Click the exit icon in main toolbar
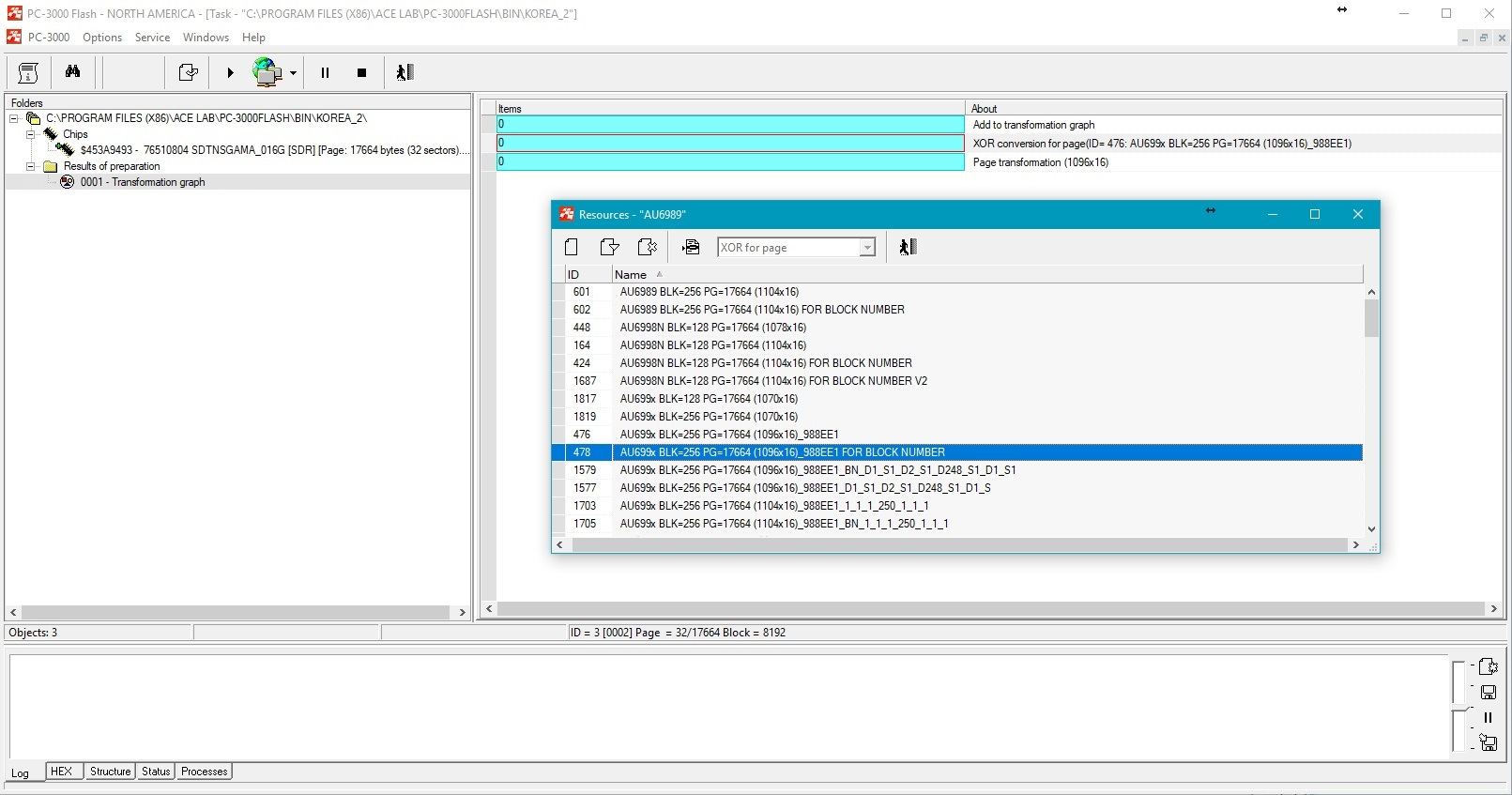The width and height of the screenshot is (1512, 795). click(405, 72)
